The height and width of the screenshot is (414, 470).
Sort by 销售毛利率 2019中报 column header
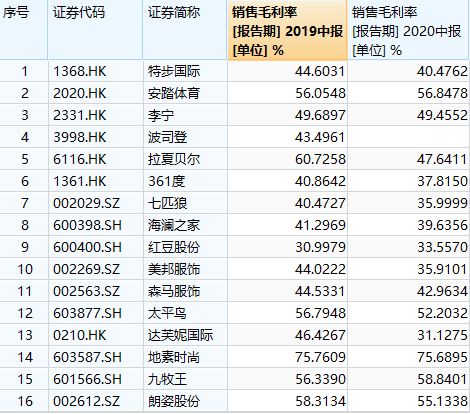pyautogui.click(x=287, y=31)
